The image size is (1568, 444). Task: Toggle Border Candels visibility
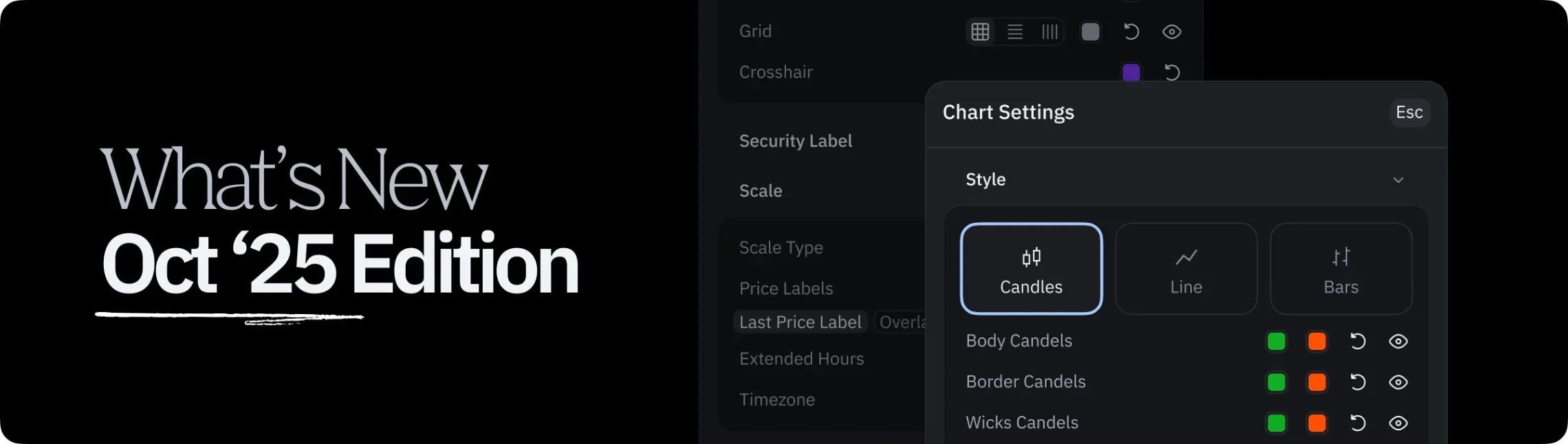click(1398, 382)
